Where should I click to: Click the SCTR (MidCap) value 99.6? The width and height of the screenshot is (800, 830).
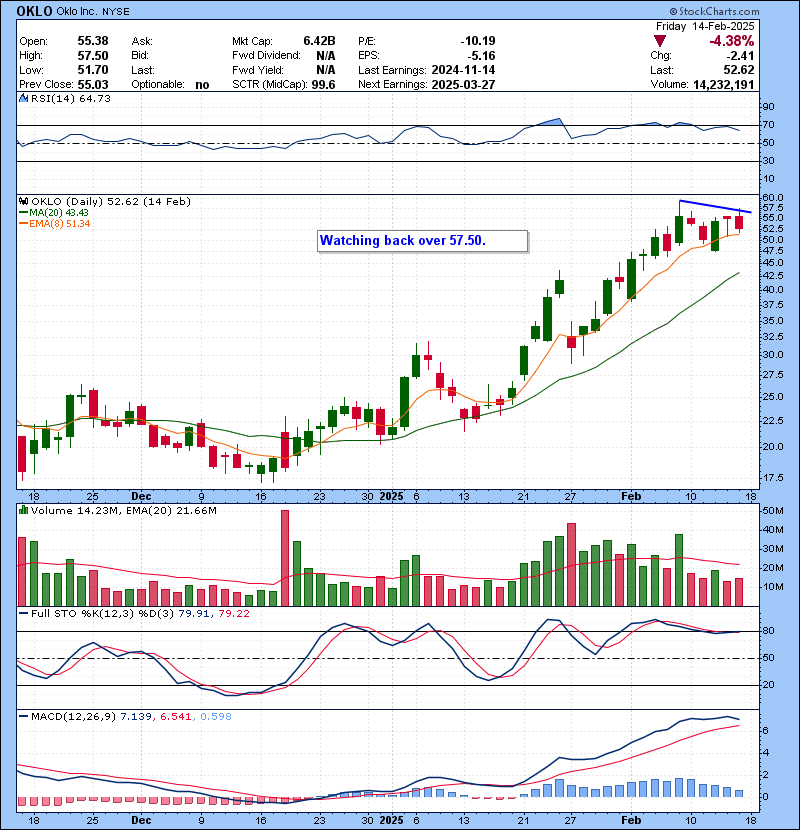pos(323,84)
